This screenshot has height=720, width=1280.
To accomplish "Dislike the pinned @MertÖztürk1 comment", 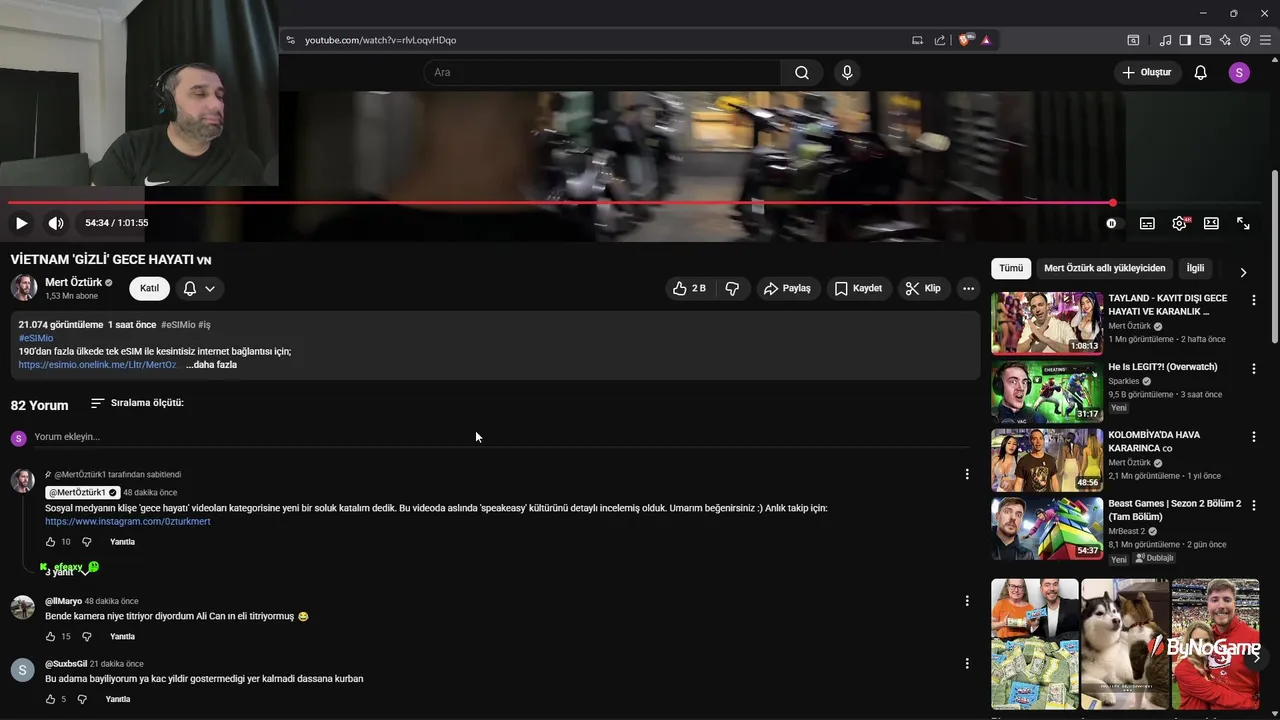I will coord(86,542).
